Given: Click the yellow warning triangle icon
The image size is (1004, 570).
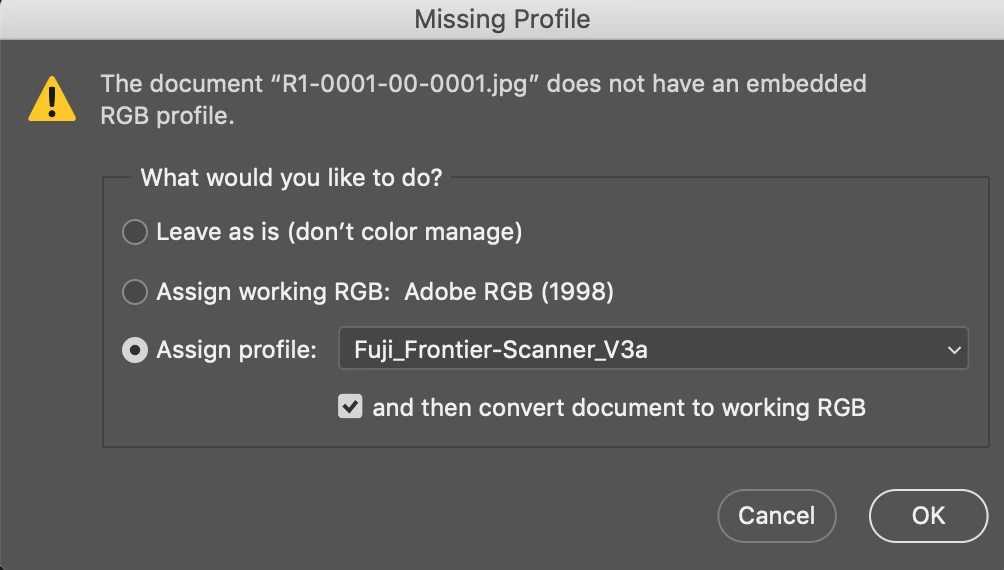Looking at the screenshot, I should [x=51, y=98].
